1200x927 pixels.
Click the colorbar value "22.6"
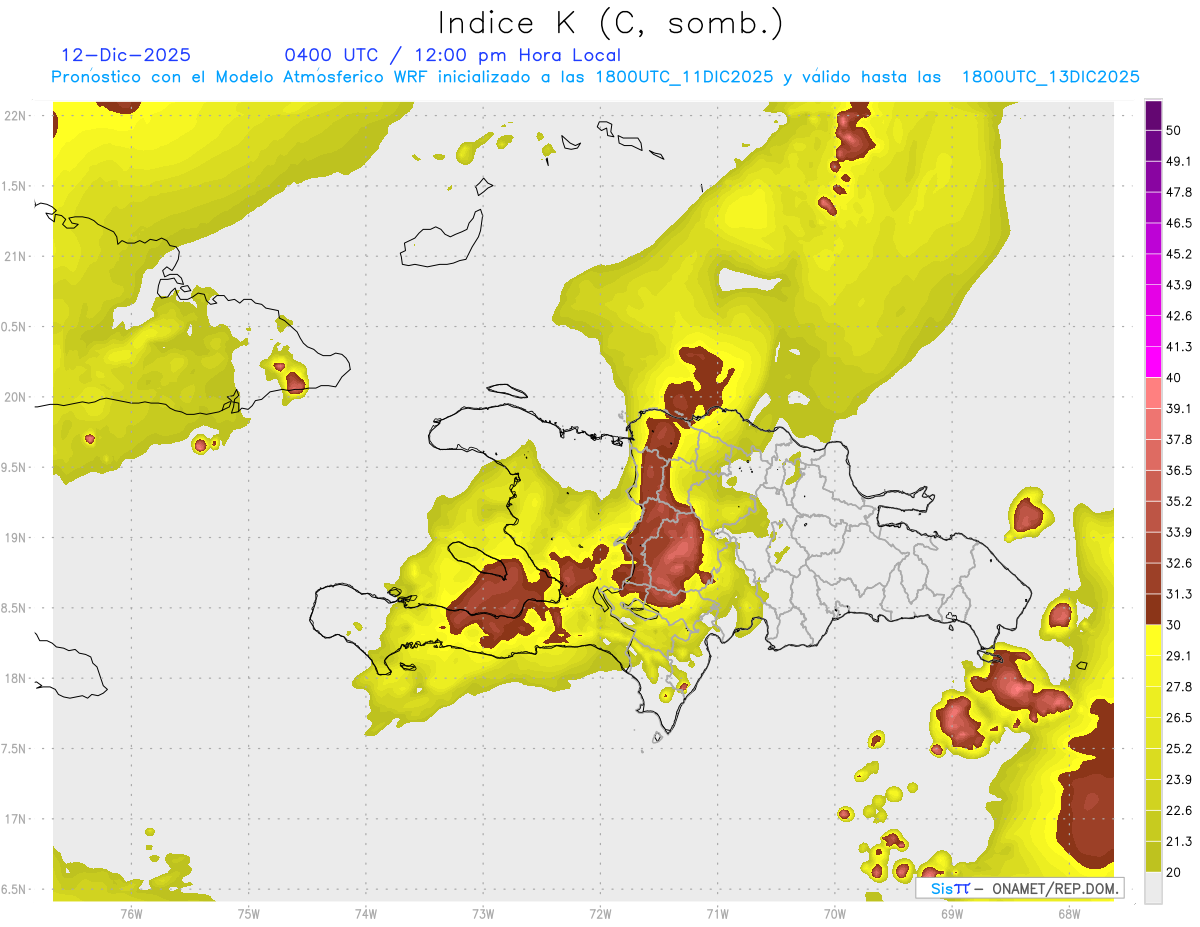tap(1179, 811)
